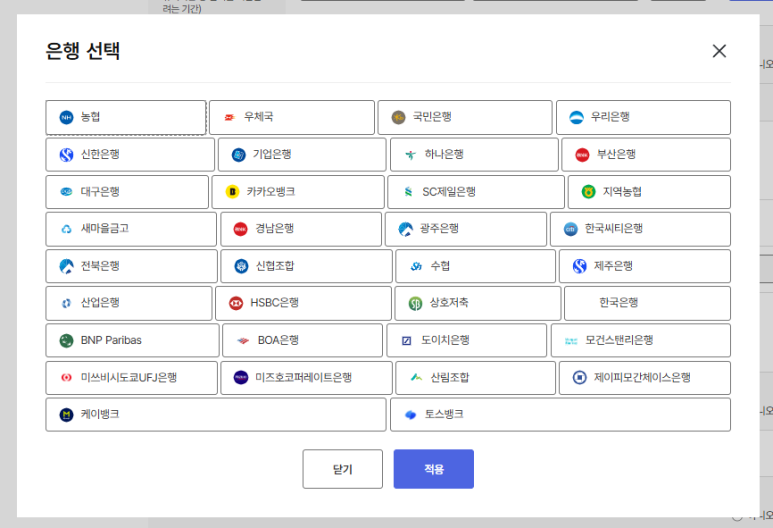Click the blue 우리은행 logo

click(x=576, y=117)
